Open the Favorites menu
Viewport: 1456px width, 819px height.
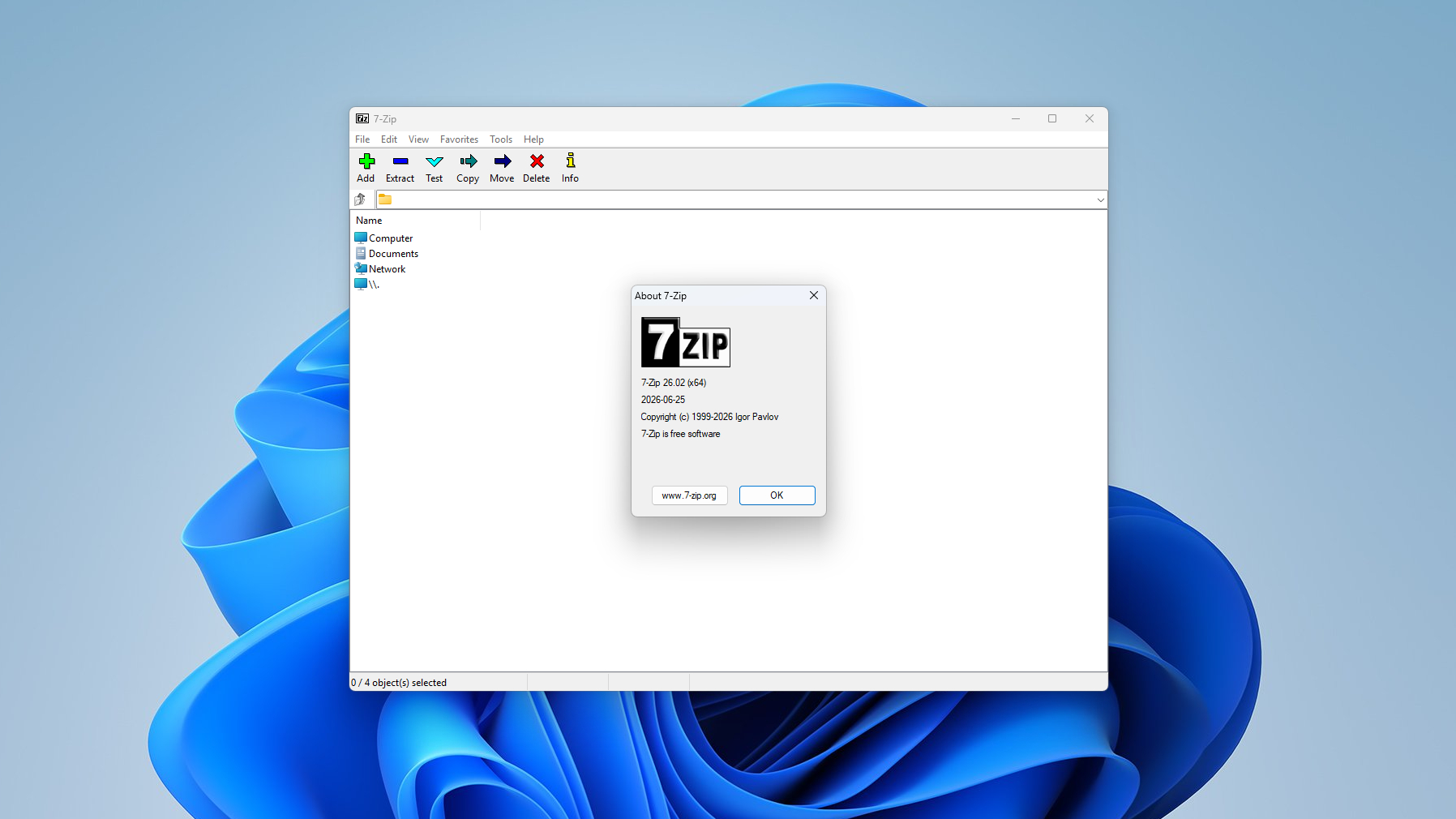(x=459, y=139)
